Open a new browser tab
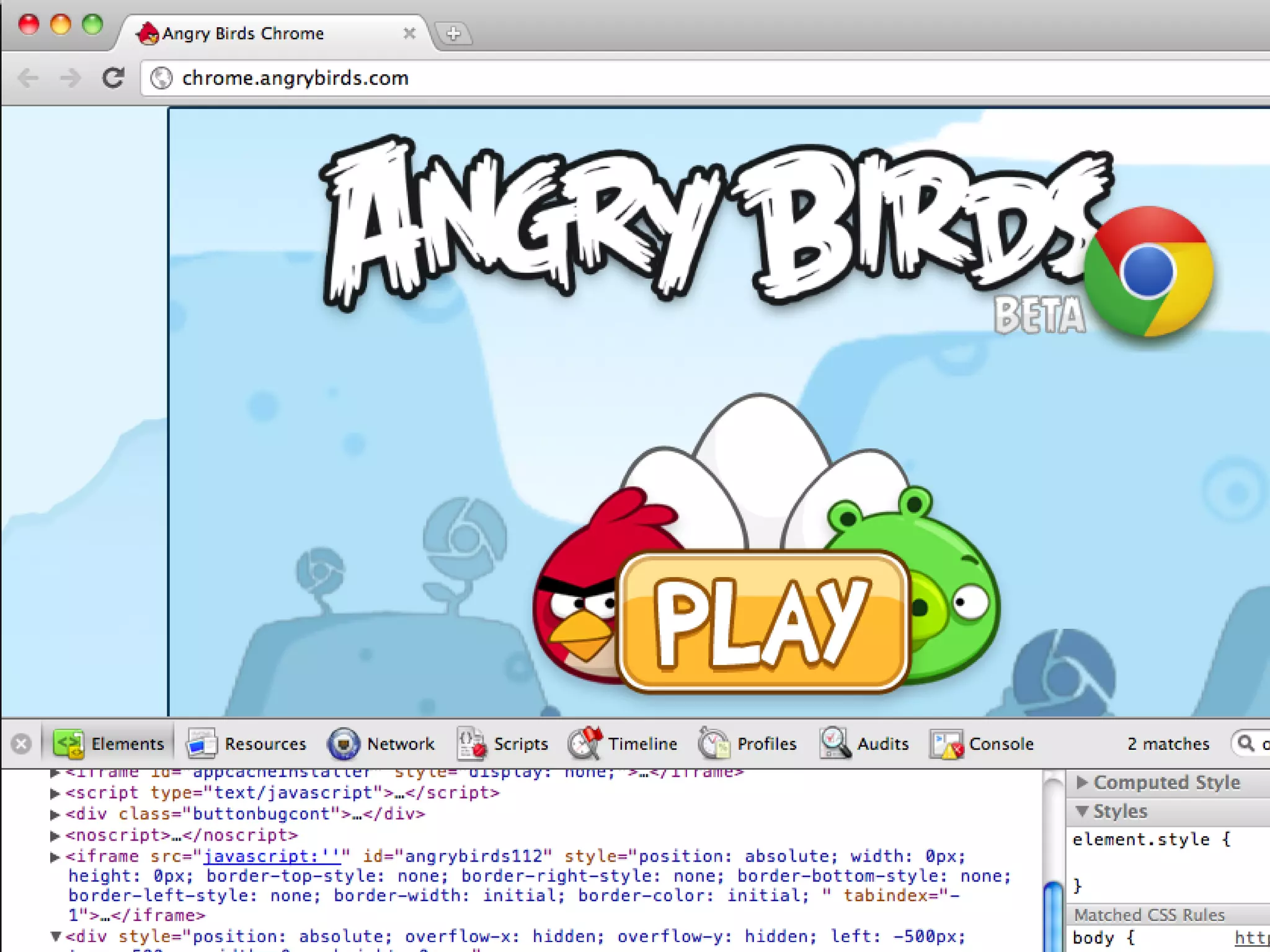The image size is (1270, 952). click(x=453, y=33)
